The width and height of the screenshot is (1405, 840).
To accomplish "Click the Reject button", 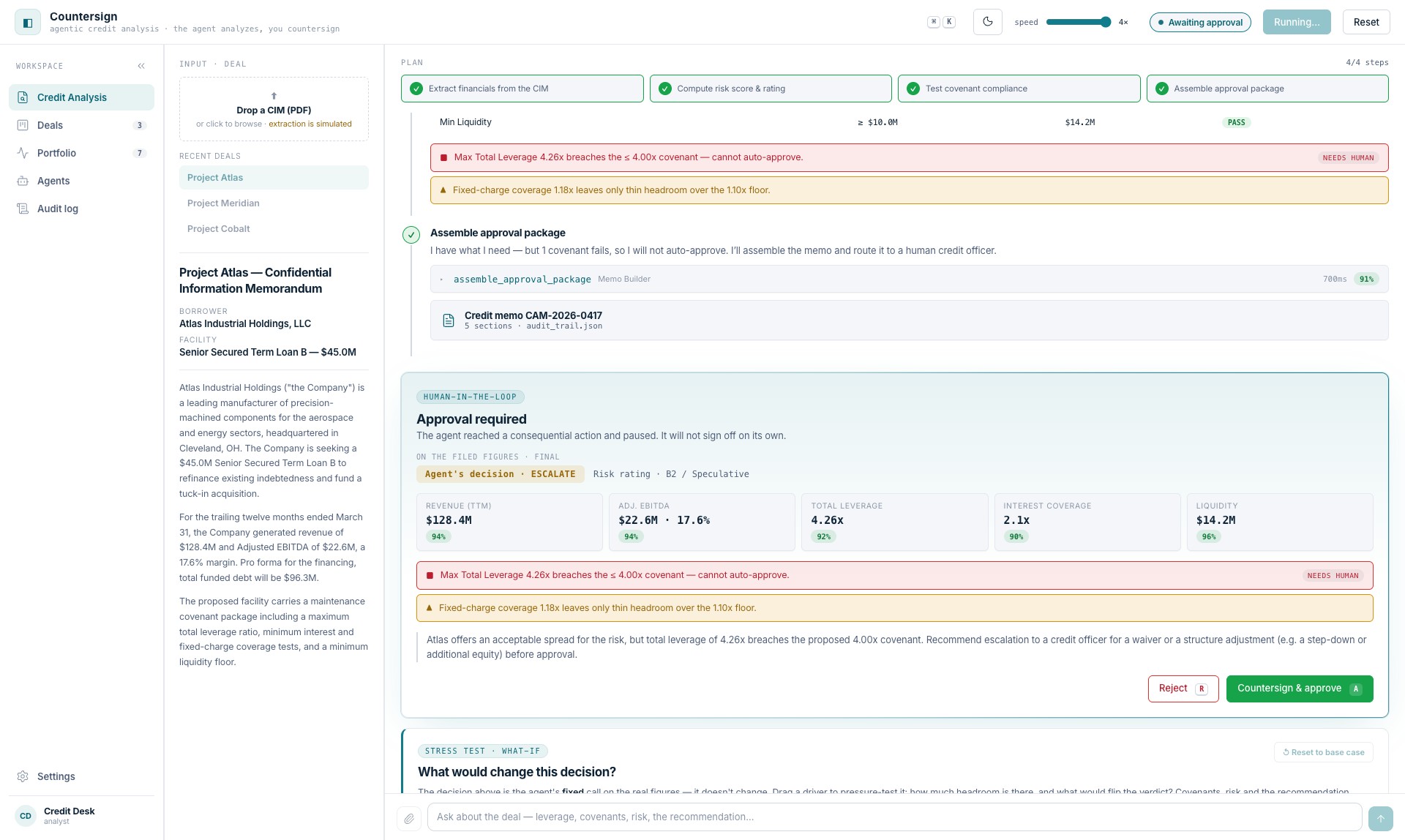I will (1183, 689).
